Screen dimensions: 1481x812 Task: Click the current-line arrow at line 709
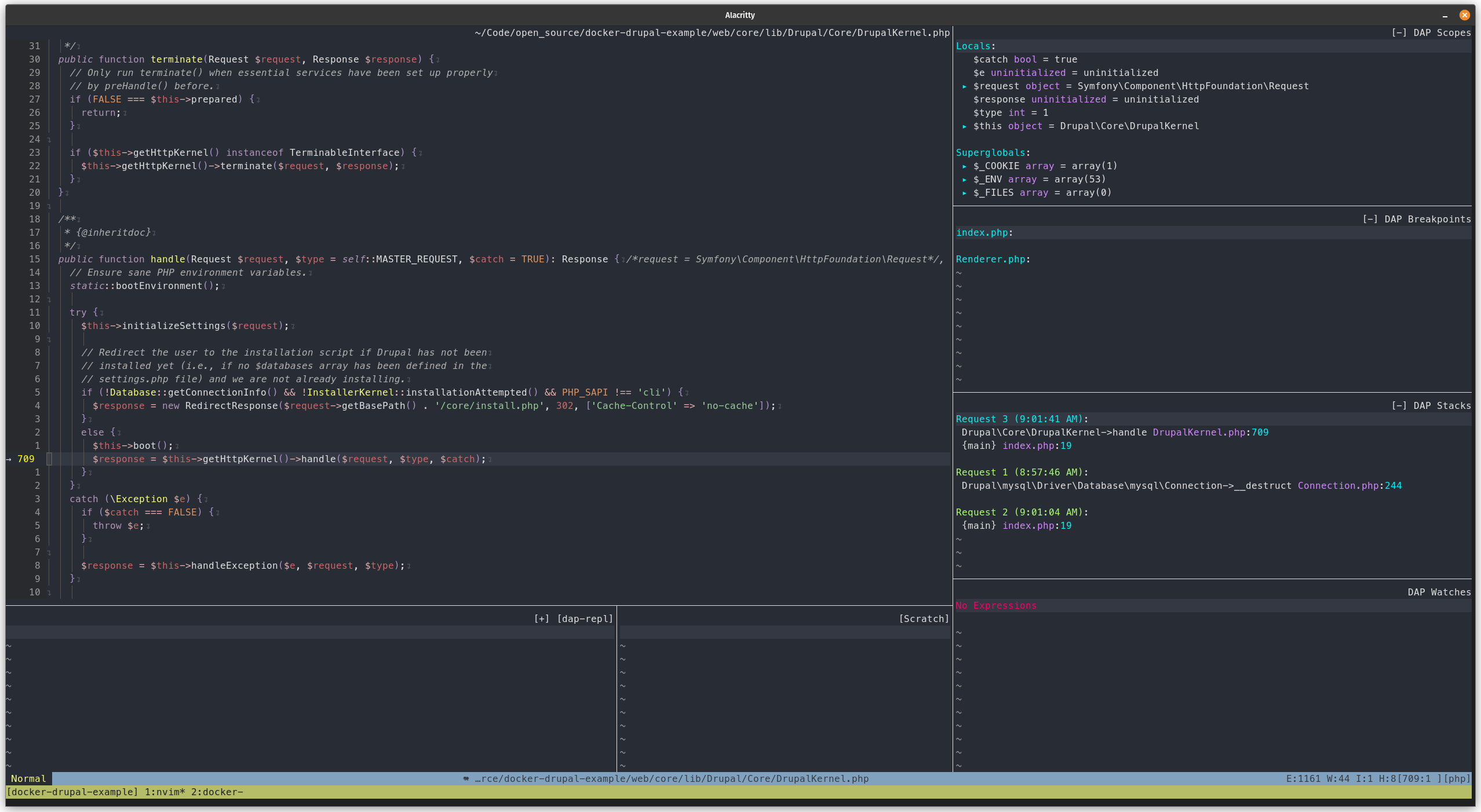click(9, 459)
